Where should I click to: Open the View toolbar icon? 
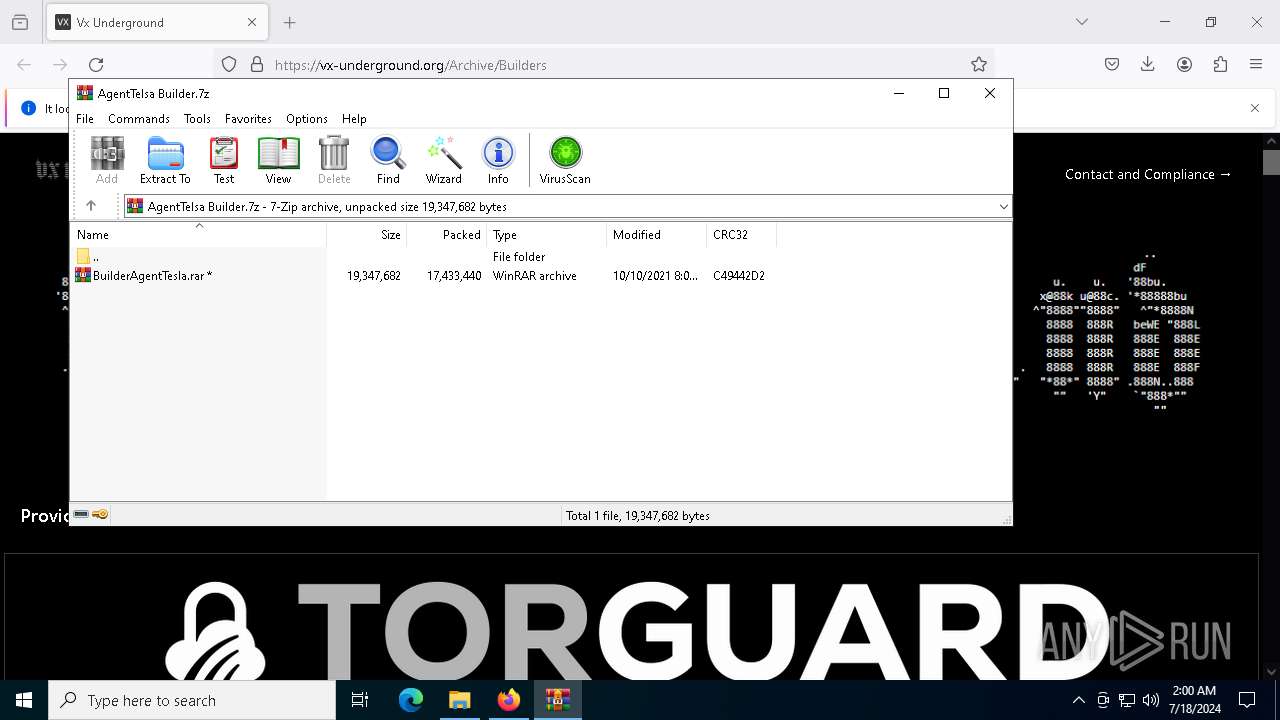(x=278, y=160)
